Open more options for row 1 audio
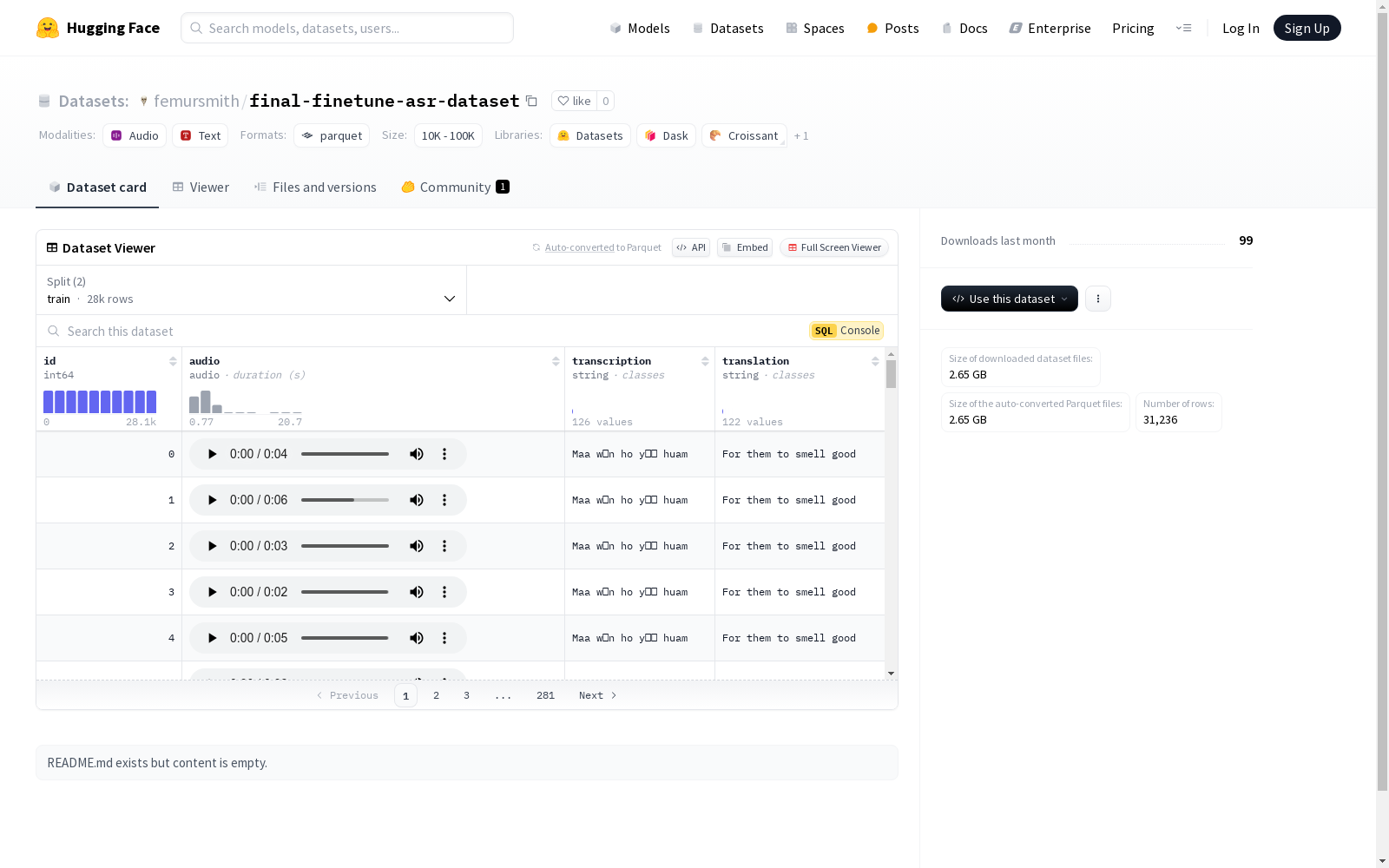The height and width of the screenshot is (868, 1389). point(444,500)
